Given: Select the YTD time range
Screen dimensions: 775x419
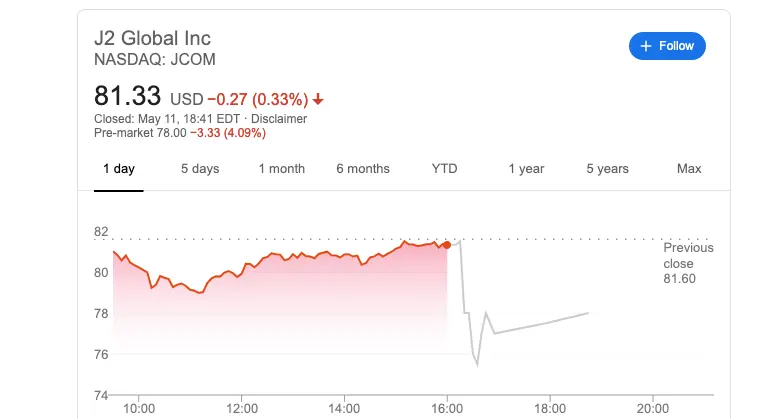Looking at the screenshot, I should click(444, 168).
